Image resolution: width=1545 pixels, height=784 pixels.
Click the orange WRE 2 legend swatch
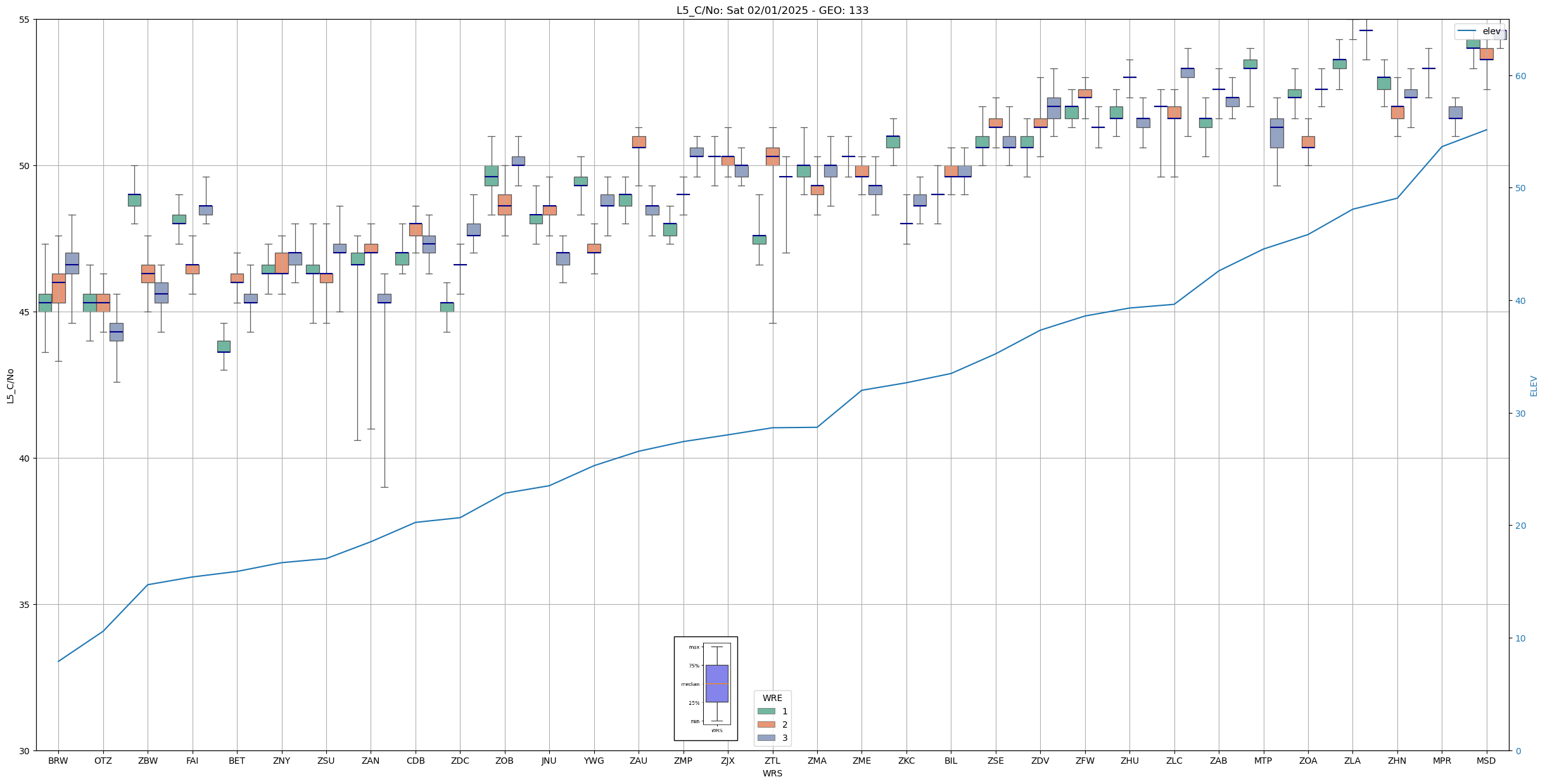pyautogui.click(x=766, y=724)
